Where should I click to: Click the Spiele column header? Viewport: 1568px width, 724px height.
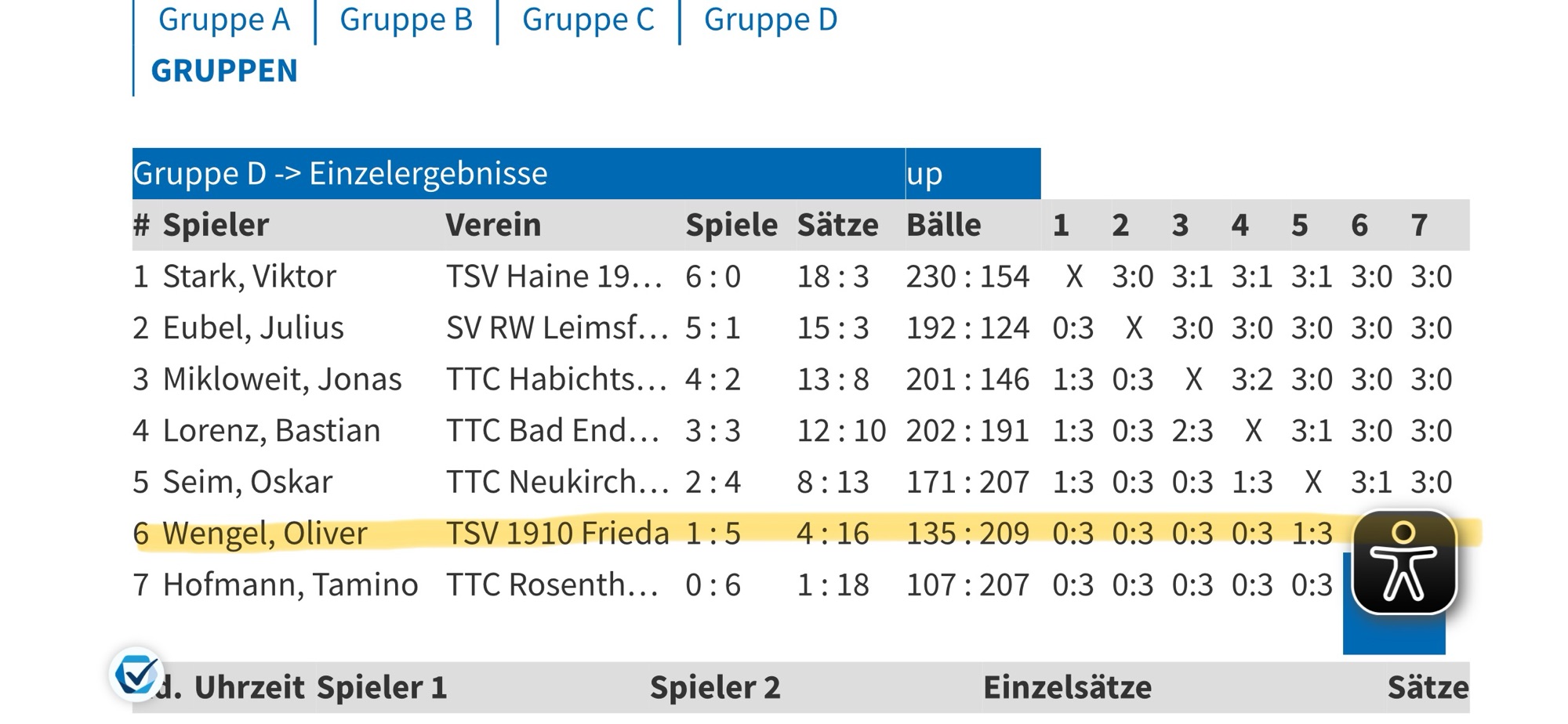(x=731, y=225)
